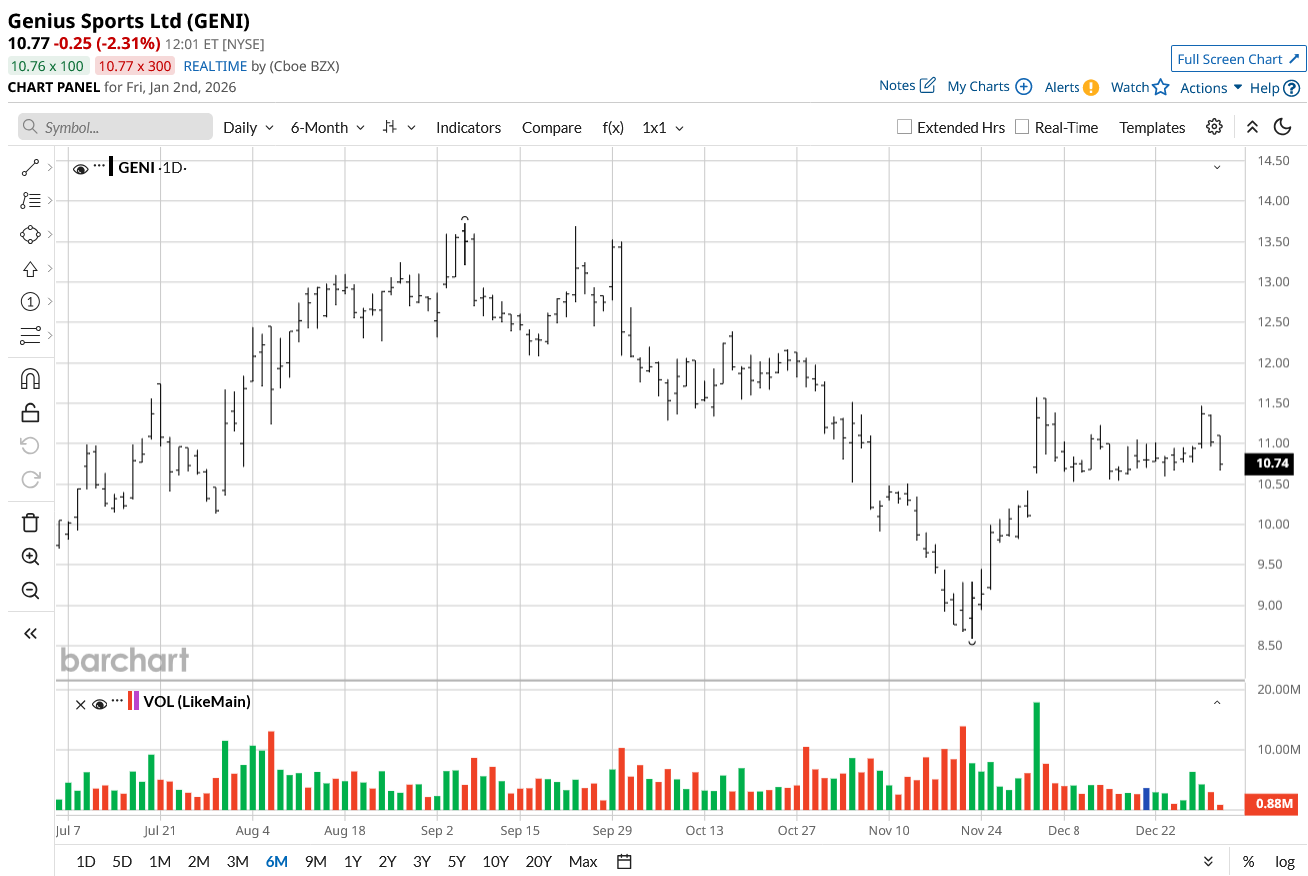This screenshot has width=1308, height=876.
Task: Open the Actions dropdown
Action: (1211, 88)
